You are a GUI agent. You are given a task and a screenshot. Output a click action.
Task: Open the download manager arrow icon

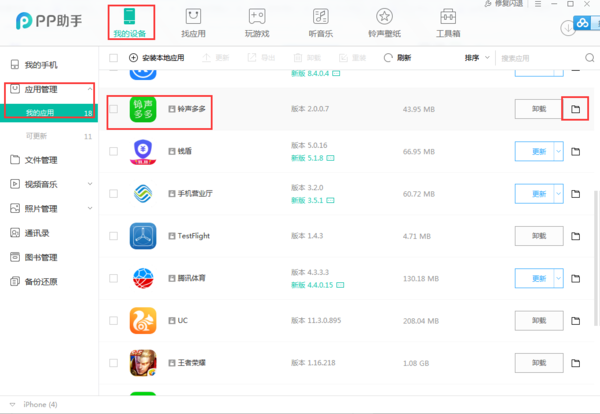point(568,28)
